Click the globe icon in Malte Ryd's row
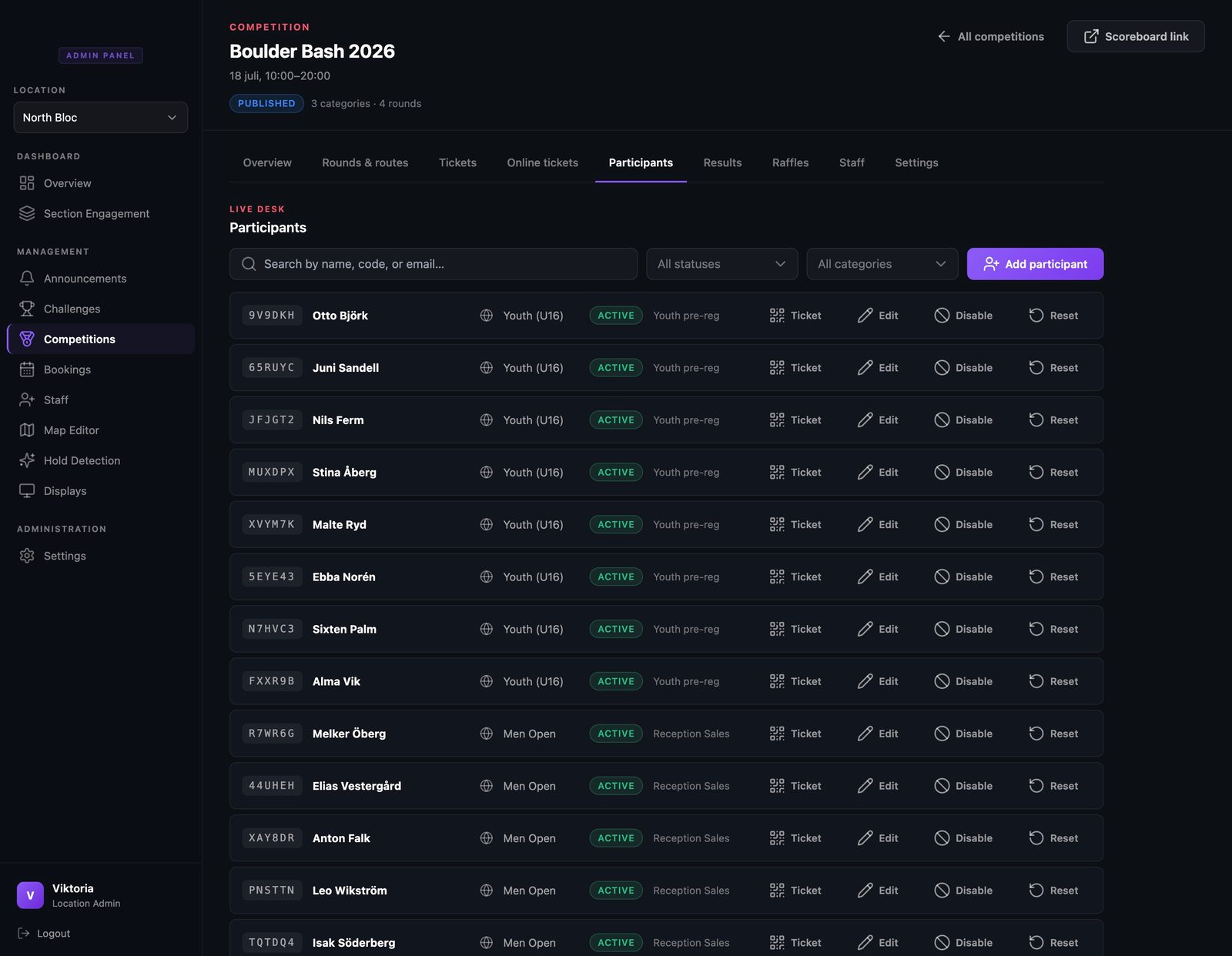 [x=487, y=525]
